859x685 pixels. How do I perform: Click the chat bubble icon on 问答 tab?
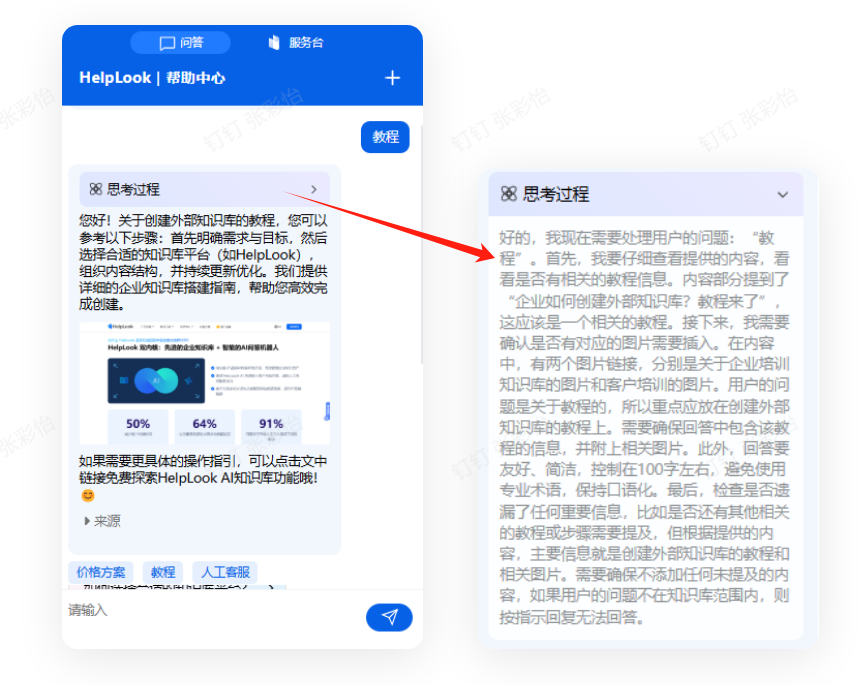click(x=167, y=43)
